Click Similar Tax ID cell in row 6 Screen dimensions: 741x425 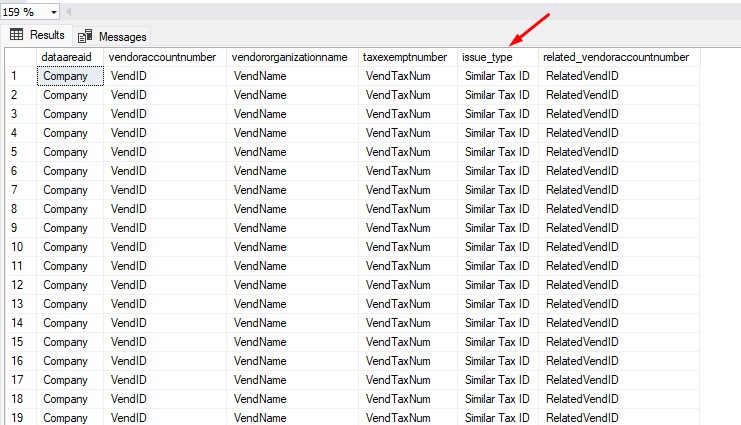click(498, 171)
